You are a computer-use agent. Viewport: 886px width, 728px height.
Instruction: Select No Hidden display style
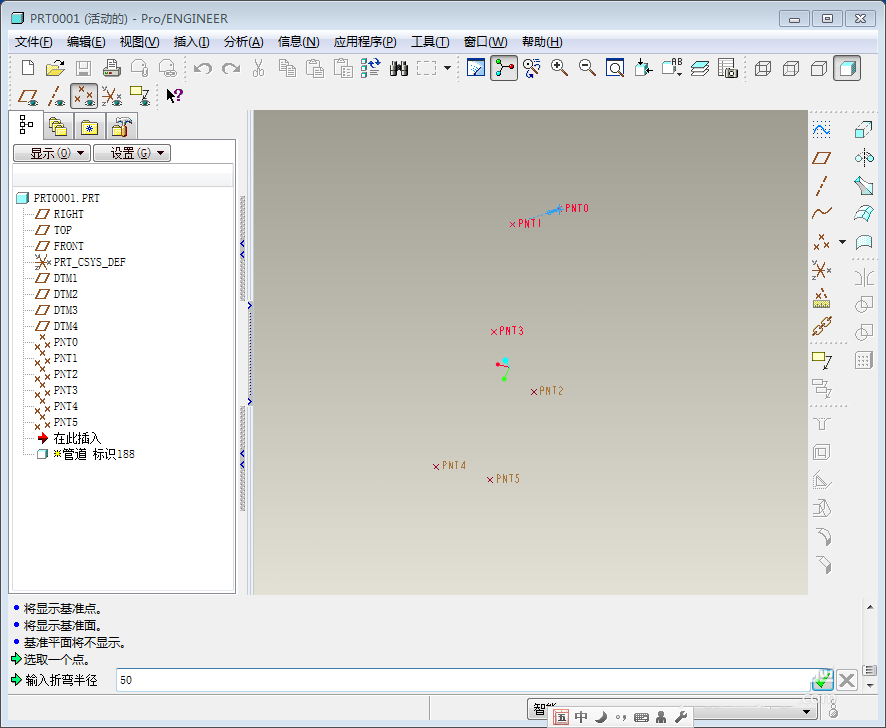(819, 68)
